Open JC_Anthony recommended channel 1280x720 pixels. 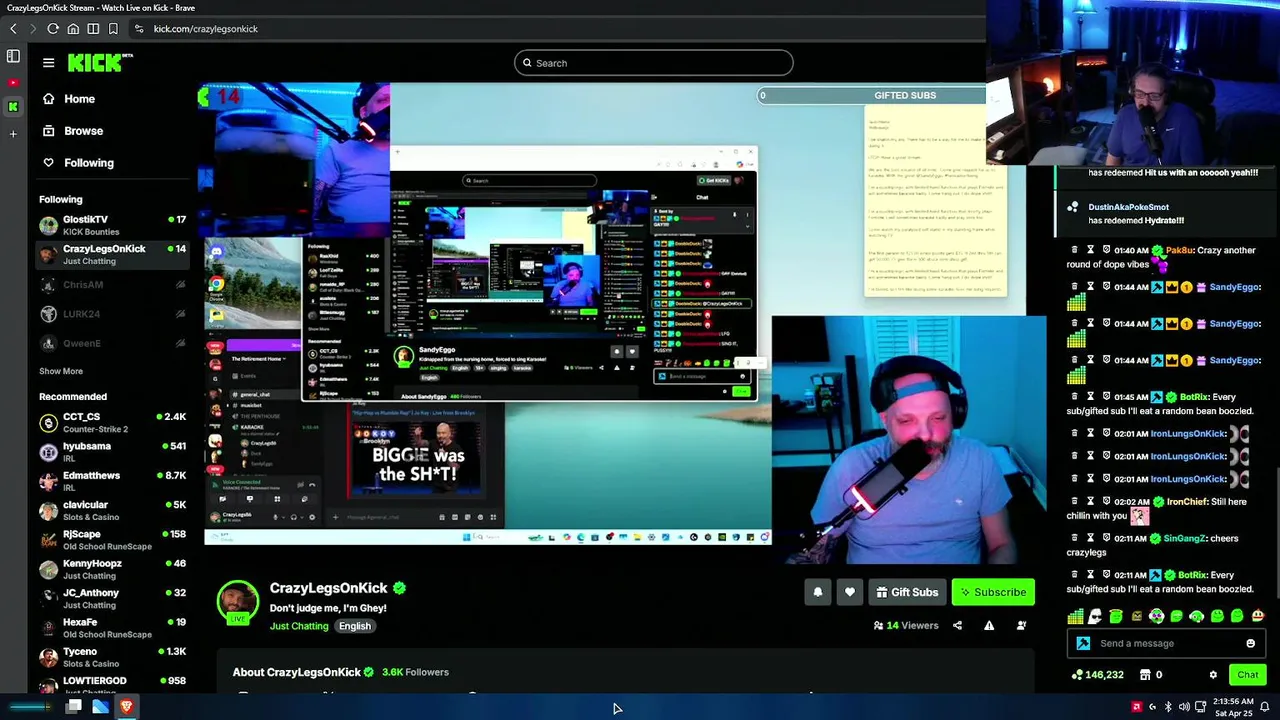click(112, 598)
